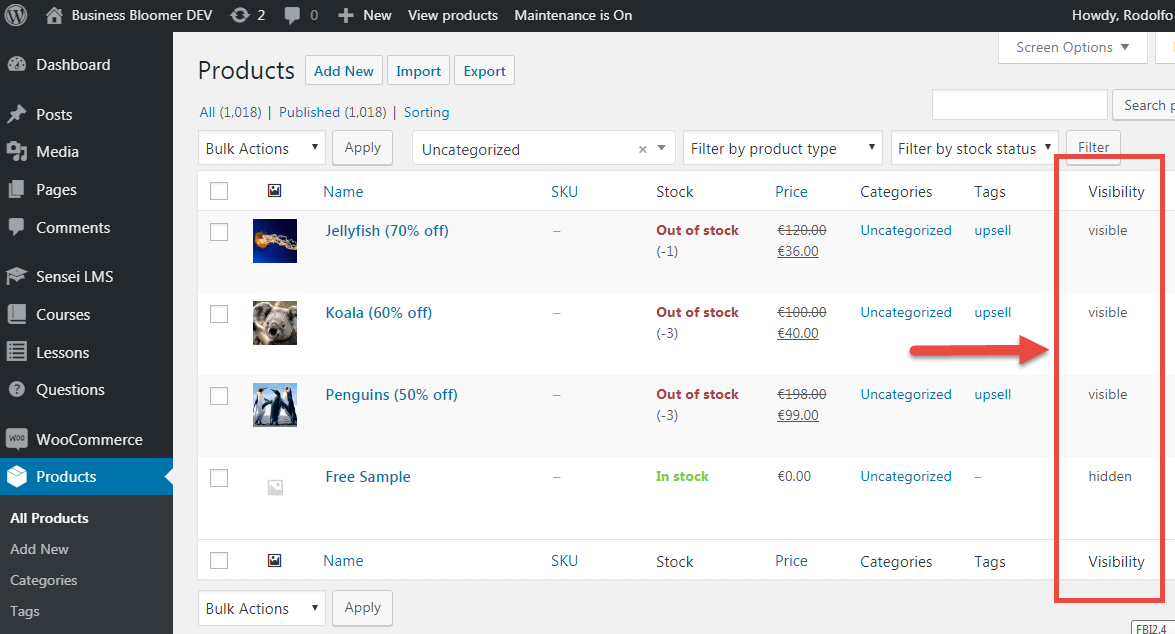Screen dimensions: 1175x634
Task: Click the WordPress logo in admin bar
Action: coord(15,15)
